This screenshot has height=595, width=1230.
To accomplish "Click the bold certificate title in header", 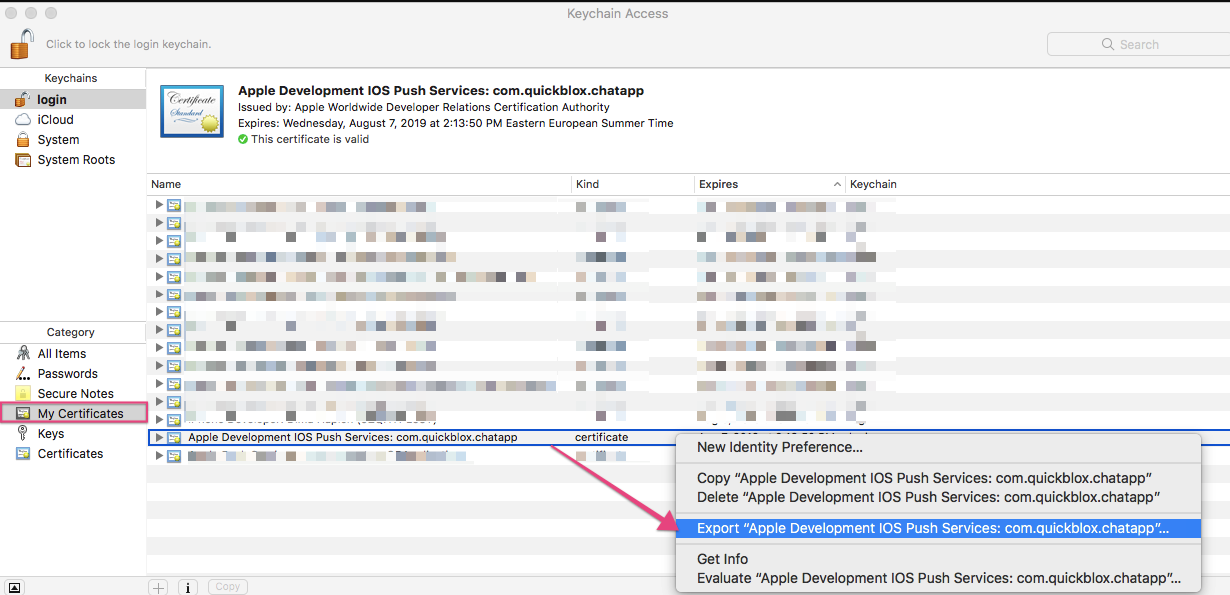I will (441, 90).
